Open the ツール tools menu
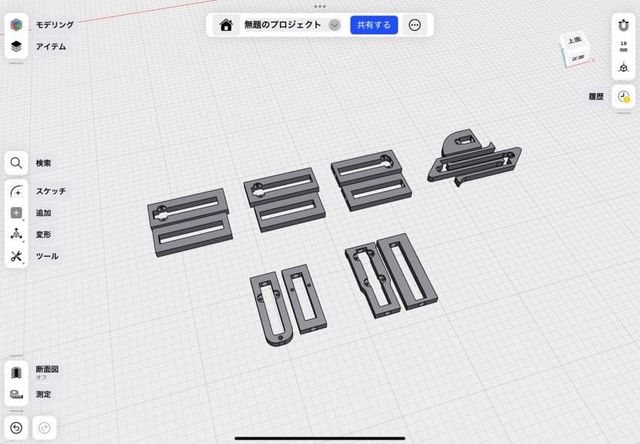This screenshot has height=444, width=640. pos(17,256)
